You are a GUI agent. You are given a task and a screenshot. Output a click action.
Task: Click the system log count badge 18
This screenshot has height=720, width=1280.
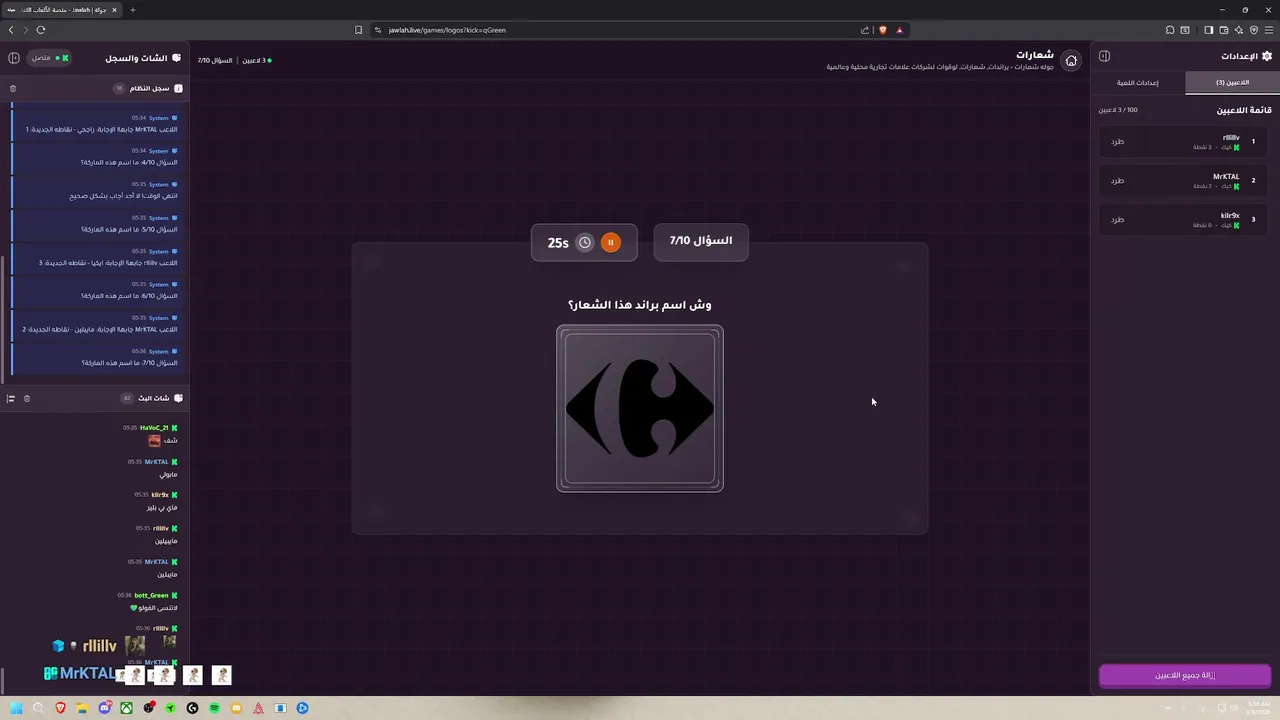(x=119, y=88)
